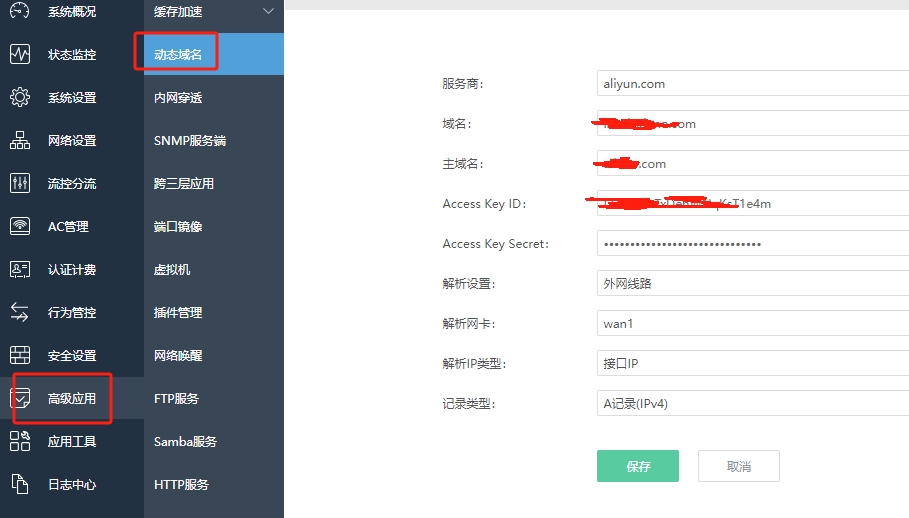Click the 状态监控 waveform icon

pos(20,54)
